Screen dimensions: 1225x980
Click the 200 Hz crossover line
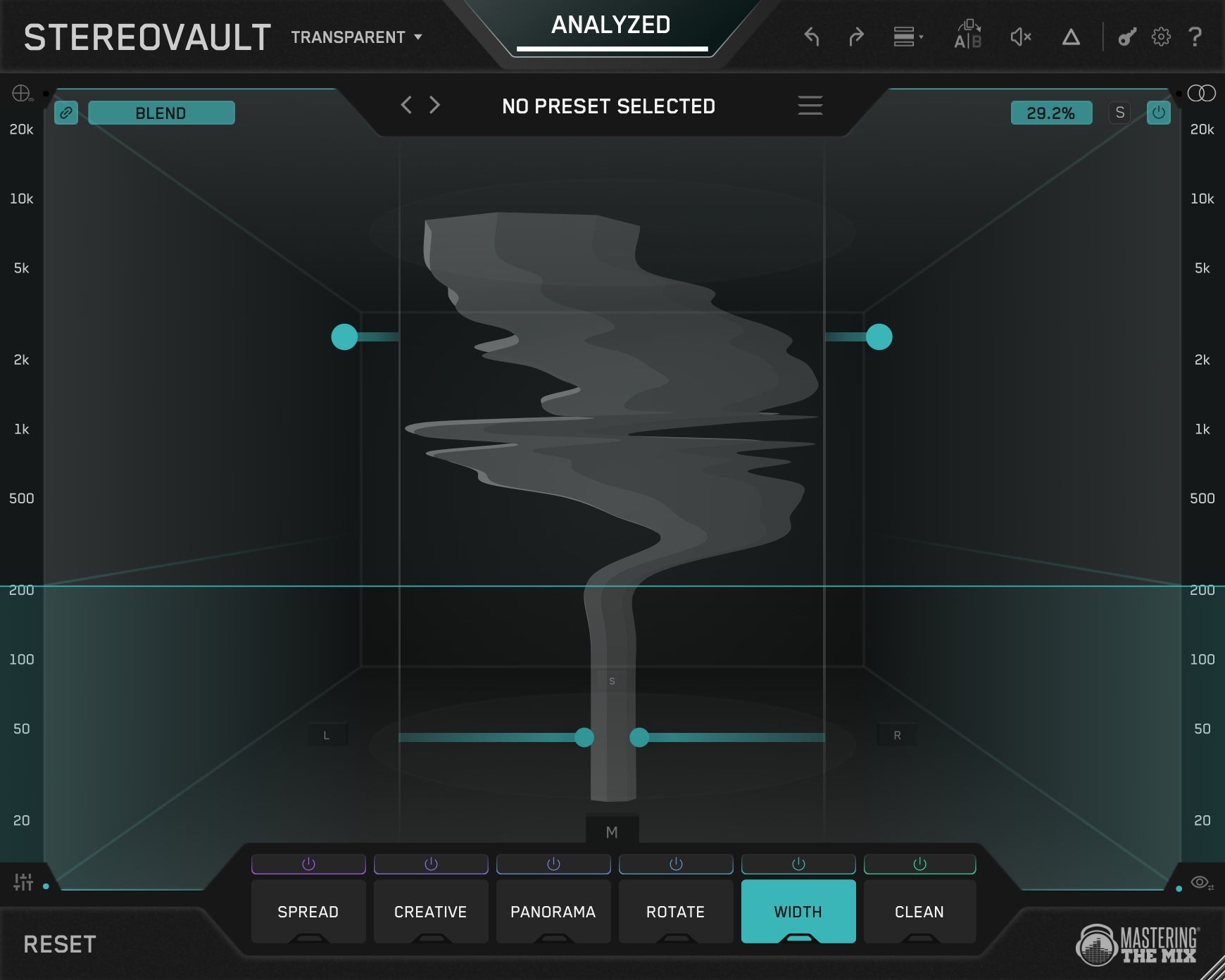(612, 586)
